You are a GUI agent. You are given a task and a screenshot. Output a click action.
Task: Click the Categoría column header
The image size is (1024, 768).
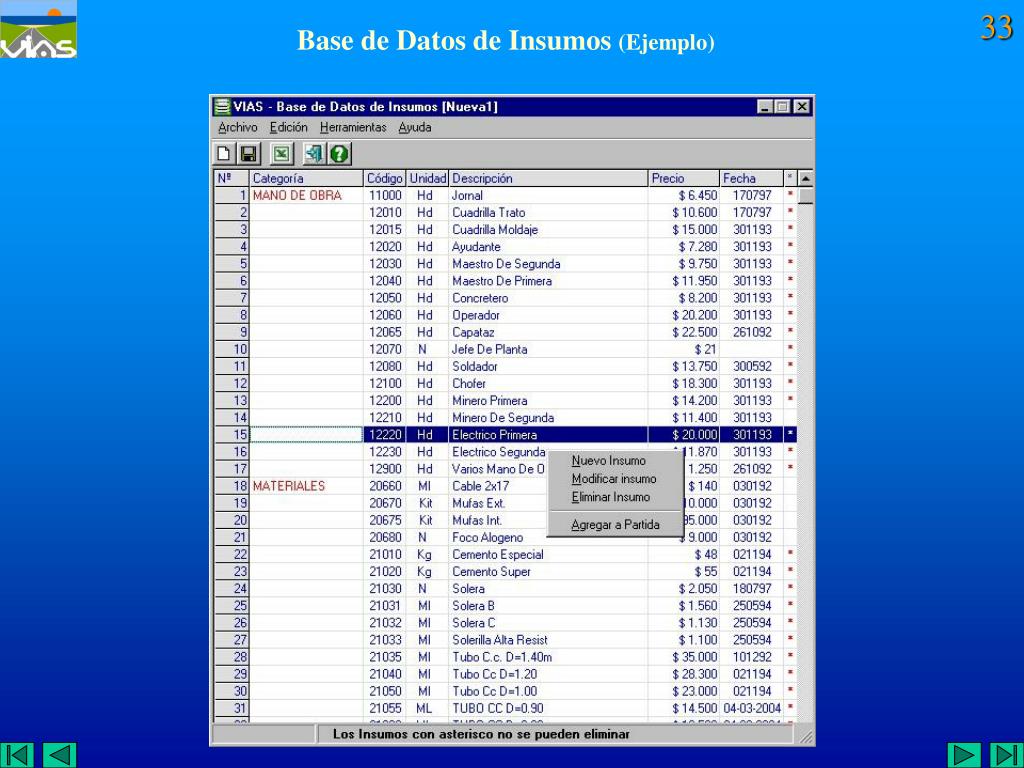pos(306,178)
